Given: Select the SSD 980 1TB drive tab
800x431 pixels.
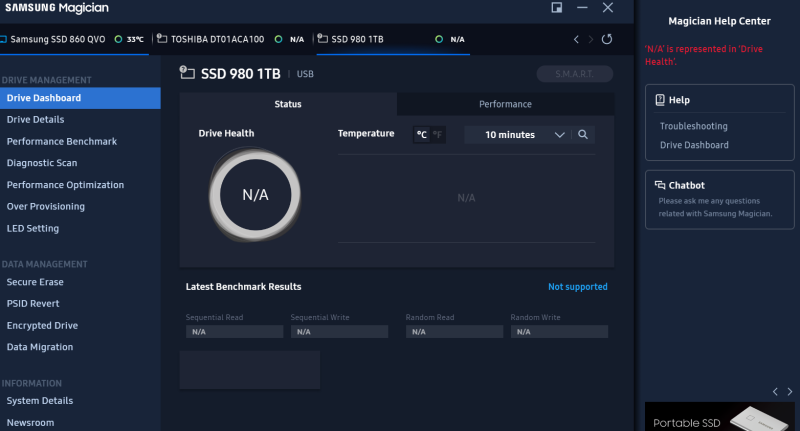Looking at the screenshot, I should click(392, 39).
